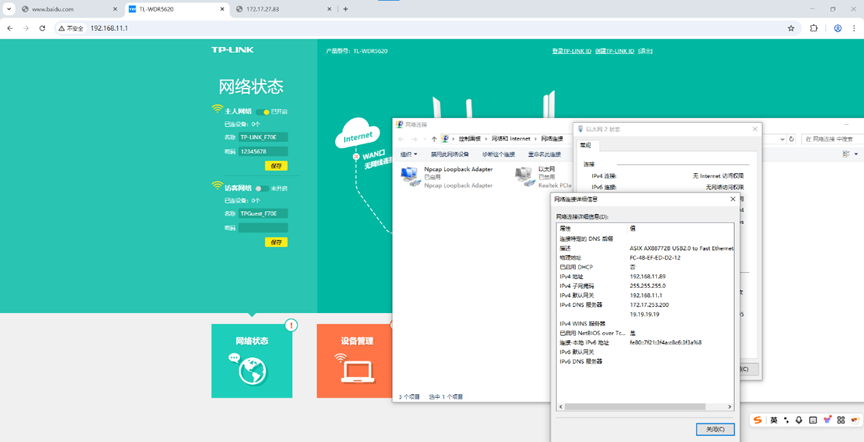Screen dimensions: 864x442
Task: Switch to the 172.17.27.83 tab
Action: (x=283, y=9)
